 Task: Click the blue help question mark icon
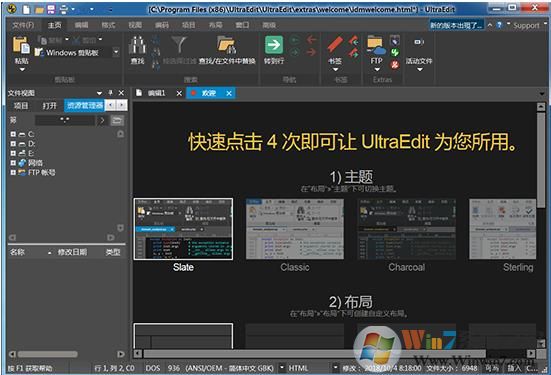point(499,25)
